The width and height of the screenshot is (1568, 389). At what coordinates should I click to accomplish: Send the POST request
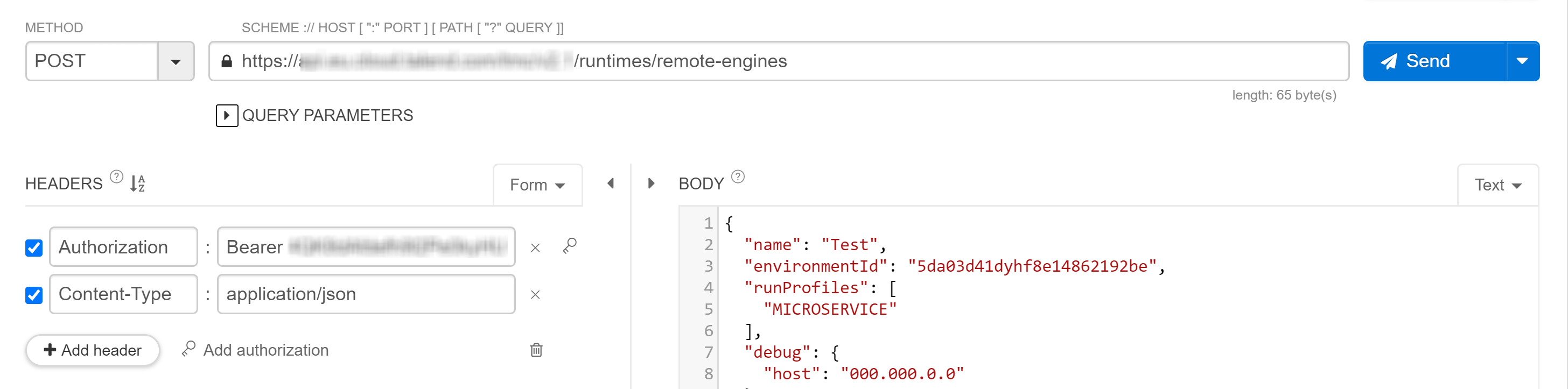[x=1434, y=61]
